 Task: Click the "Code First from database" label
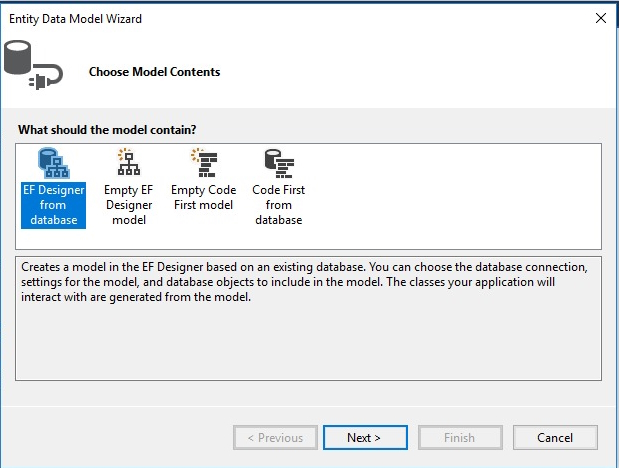[278, 205]
